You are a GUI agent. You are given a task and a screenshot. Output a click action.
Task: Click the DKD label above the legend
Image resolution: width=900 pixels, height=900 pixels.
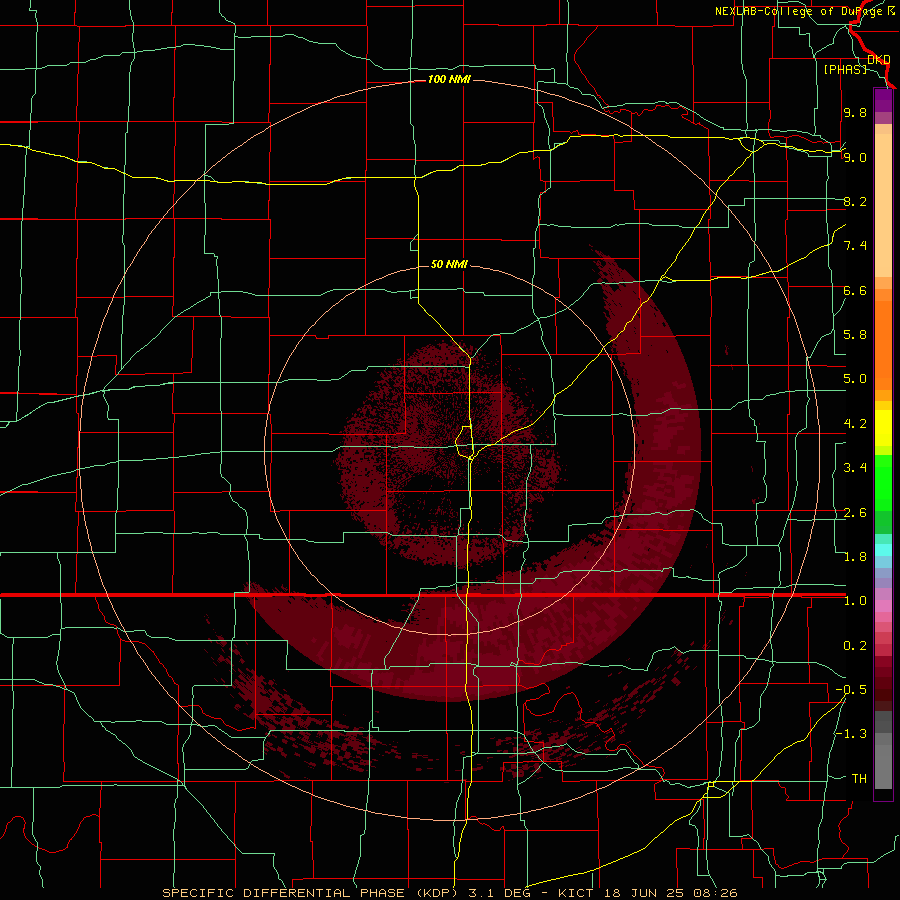coord(878,59)
